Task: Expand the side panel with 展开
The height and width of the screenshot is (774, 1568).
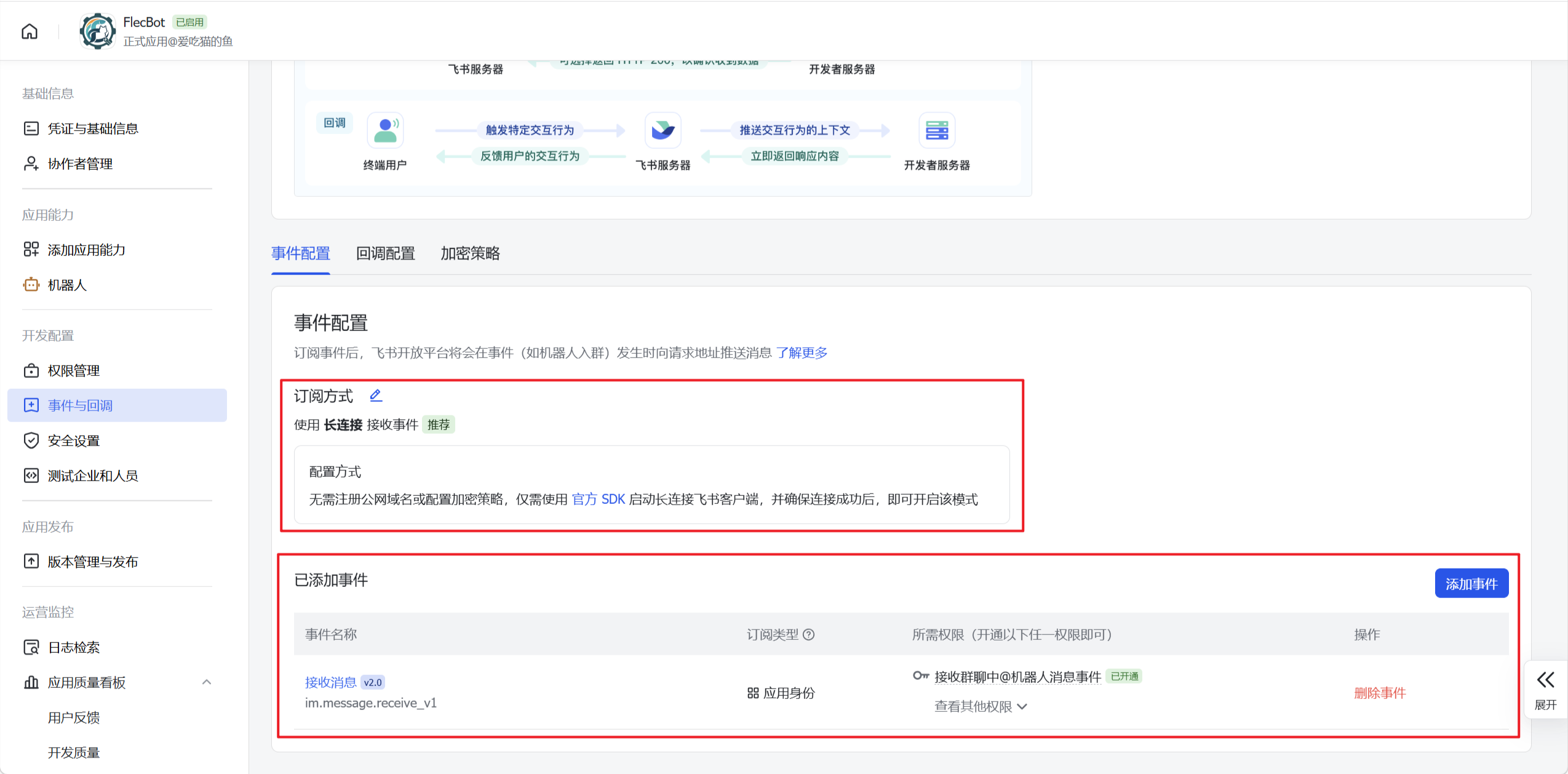Action: [1545, 690]
